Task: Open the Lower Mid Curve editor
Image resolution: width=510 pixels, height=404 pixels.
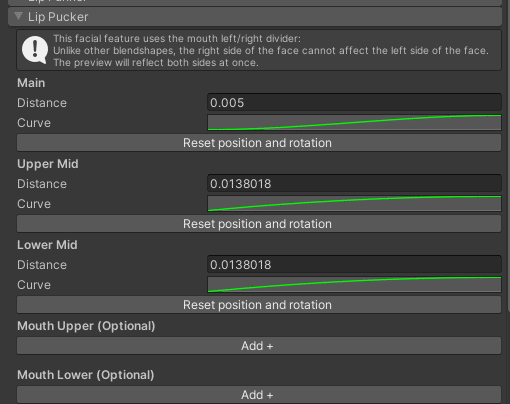Action: click(x=354, y=284)
